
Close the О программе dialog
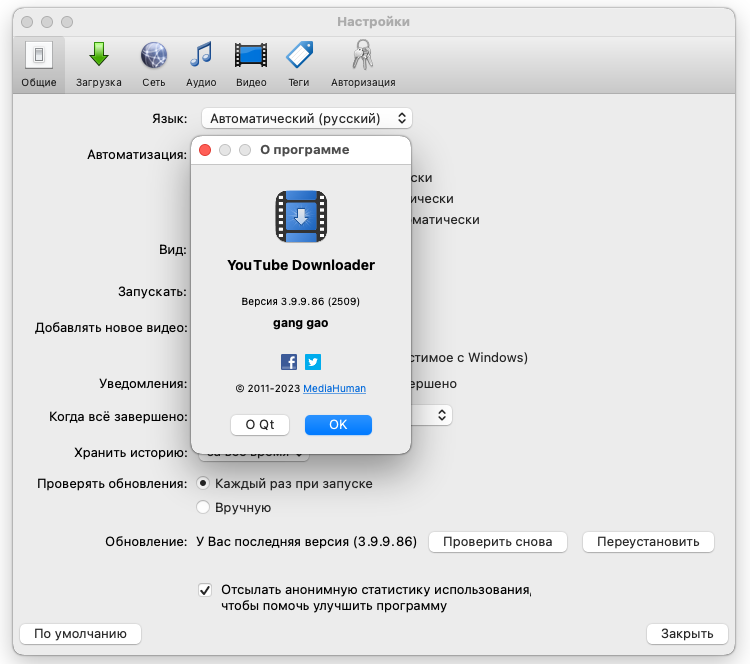click(x=205, y=150)
